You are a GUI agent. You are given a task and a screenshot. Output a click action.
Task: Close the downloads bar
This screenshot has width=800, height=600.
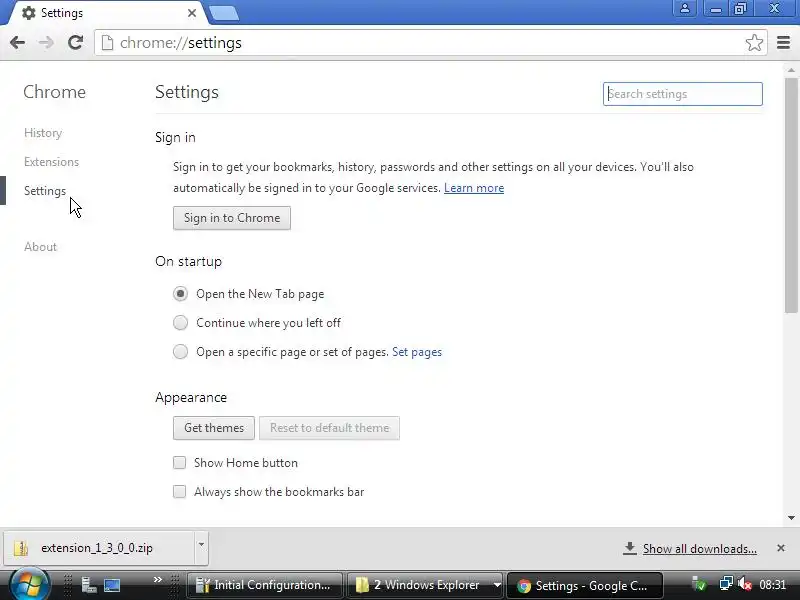[x=781, y=548]
